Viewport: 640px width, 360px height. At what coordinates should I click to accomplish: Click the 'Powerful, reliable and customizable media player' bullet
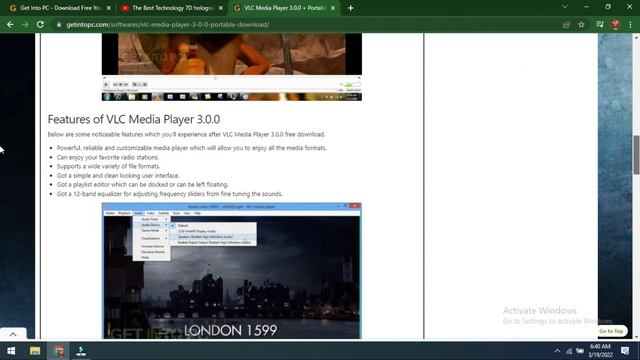(192, 148)
